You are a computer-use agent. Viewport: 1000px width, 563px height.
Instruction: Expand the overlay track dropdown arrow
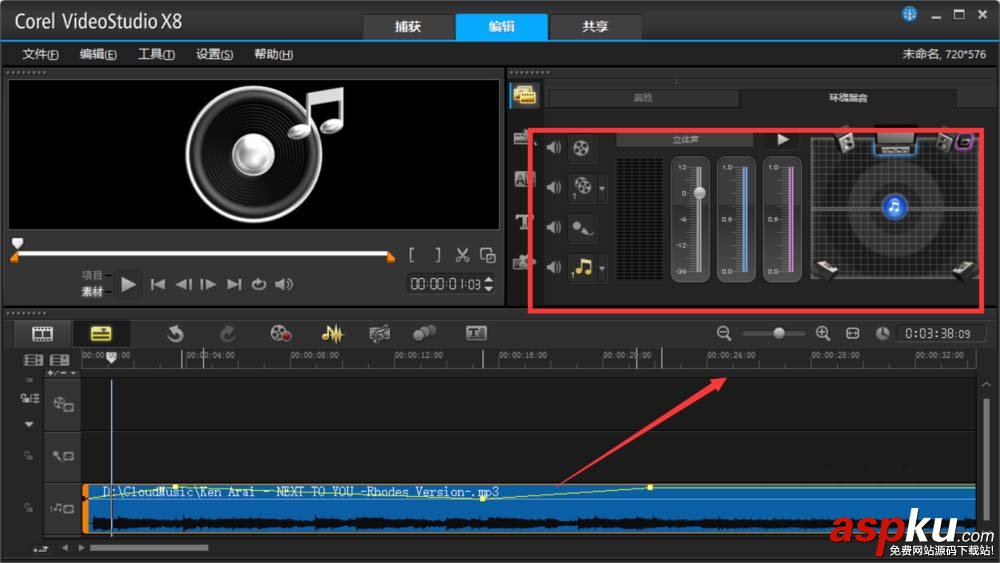click(x=601, y=189)
